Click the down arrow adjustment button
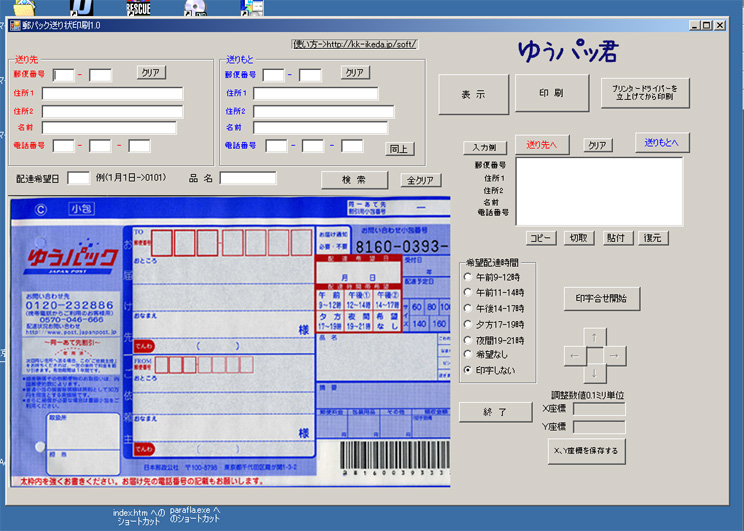The image size is (744, 531). [595, 374]
